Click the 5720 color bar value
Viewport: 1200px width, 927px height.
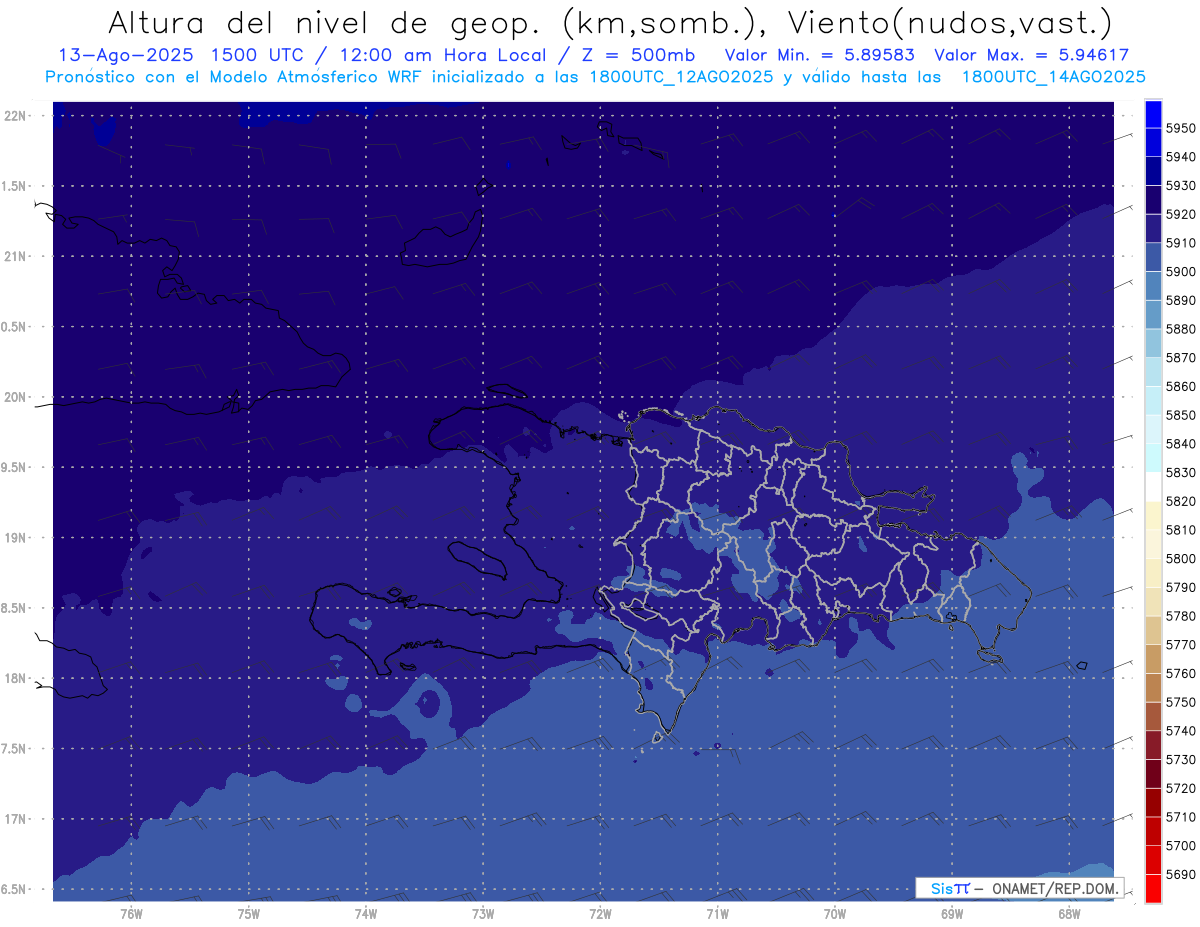[1180, 788]
